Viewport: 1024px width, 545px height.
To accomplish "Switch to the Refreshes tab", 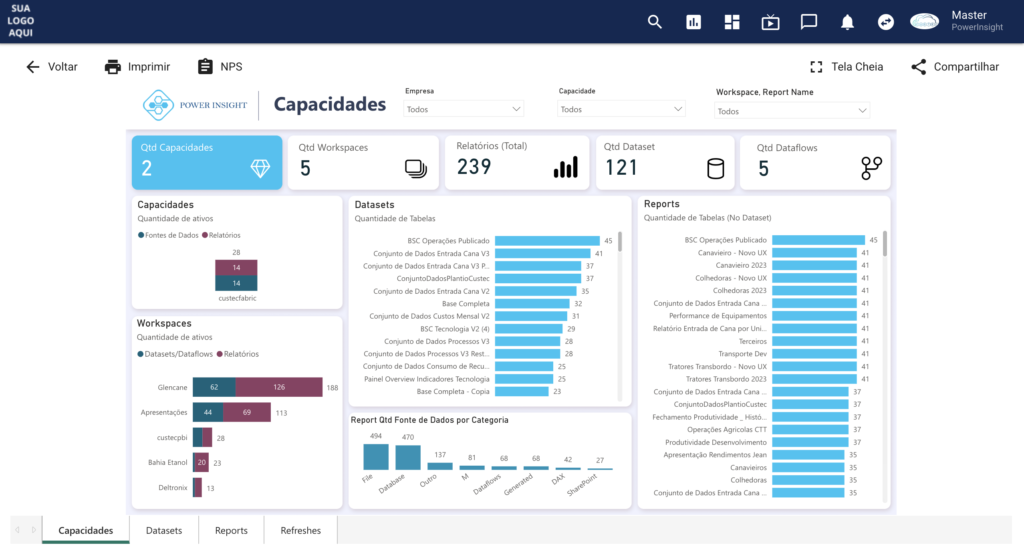I will pos(301,531).
